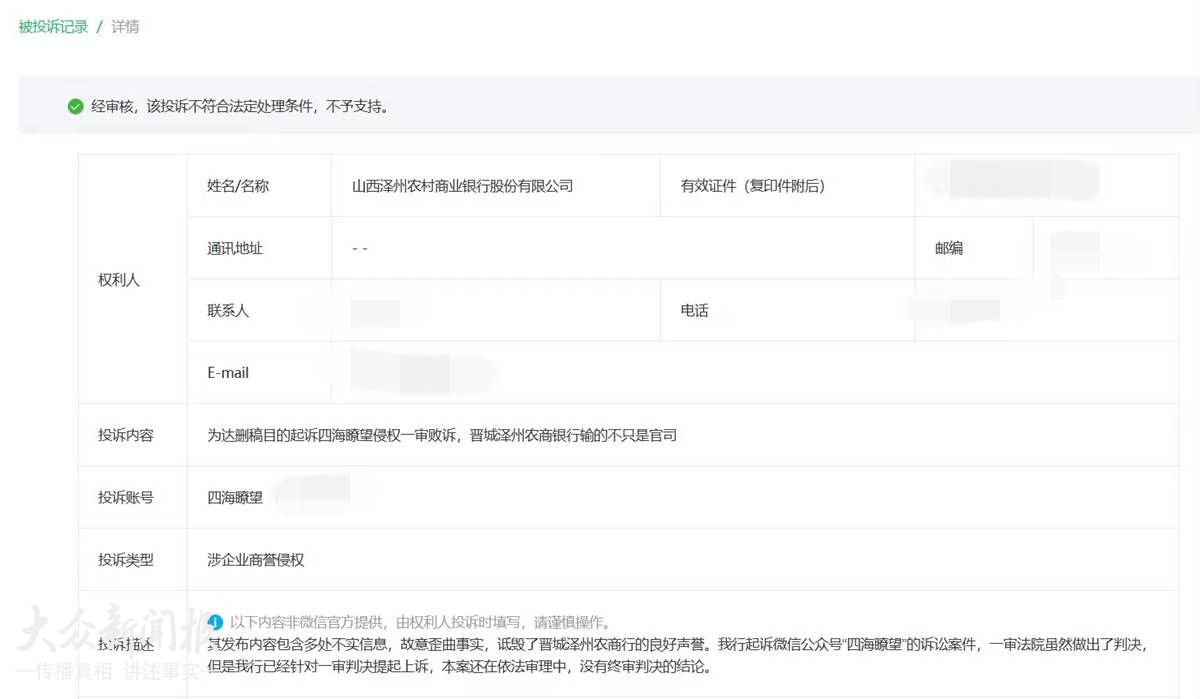Click the 权利人 row header cell
The width and height of the screenshot is (1200, 699).
click(x=119, y=280)
